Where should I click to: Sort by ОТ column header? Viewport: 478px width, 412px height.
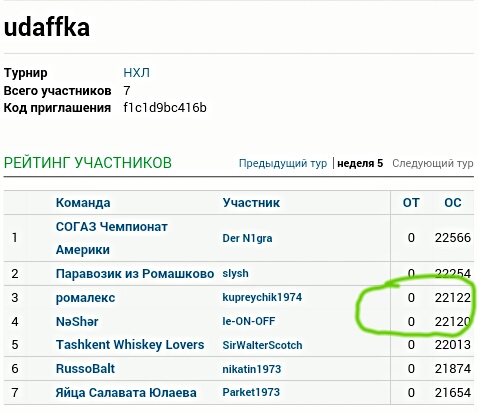[411, 203]
